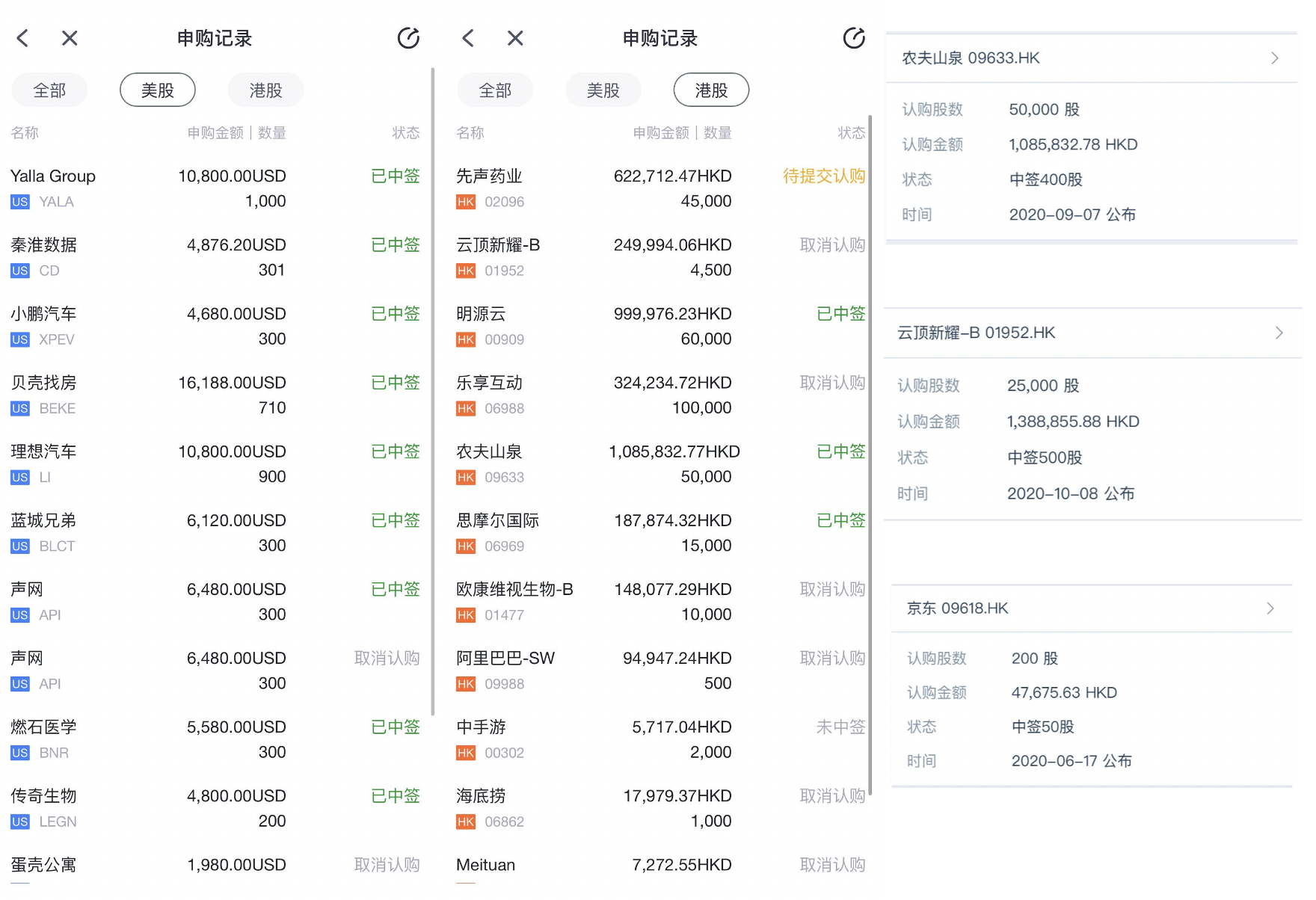The height and width of the screenshot is (900, 1316).
Task: Click the US badge next to BLCT
Action: click(x=20, y=546)
